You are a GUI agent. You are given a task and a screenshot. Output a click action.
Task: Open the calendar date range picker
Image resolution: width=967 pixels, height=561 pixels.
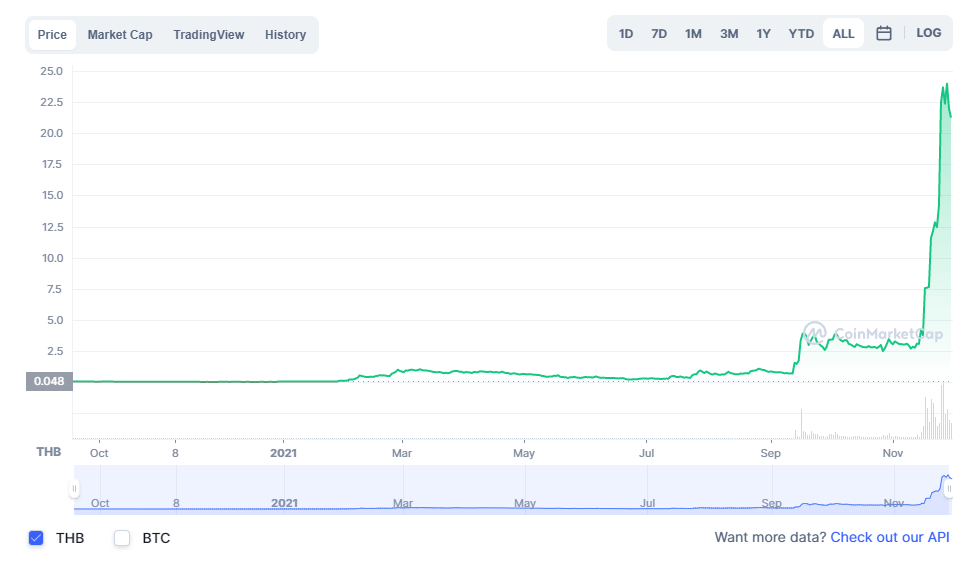pyautogui.click(x=884, y=33)
